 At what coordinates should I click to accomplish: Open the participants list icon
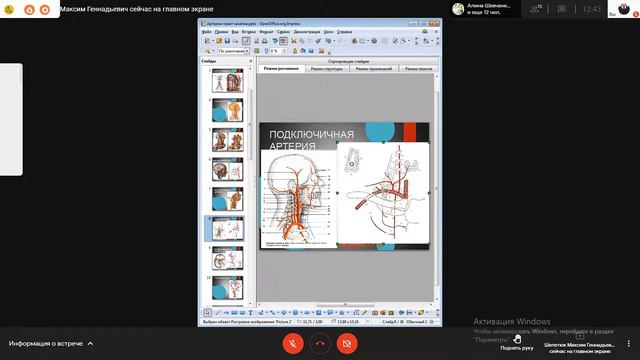click(x=536, y=9)
